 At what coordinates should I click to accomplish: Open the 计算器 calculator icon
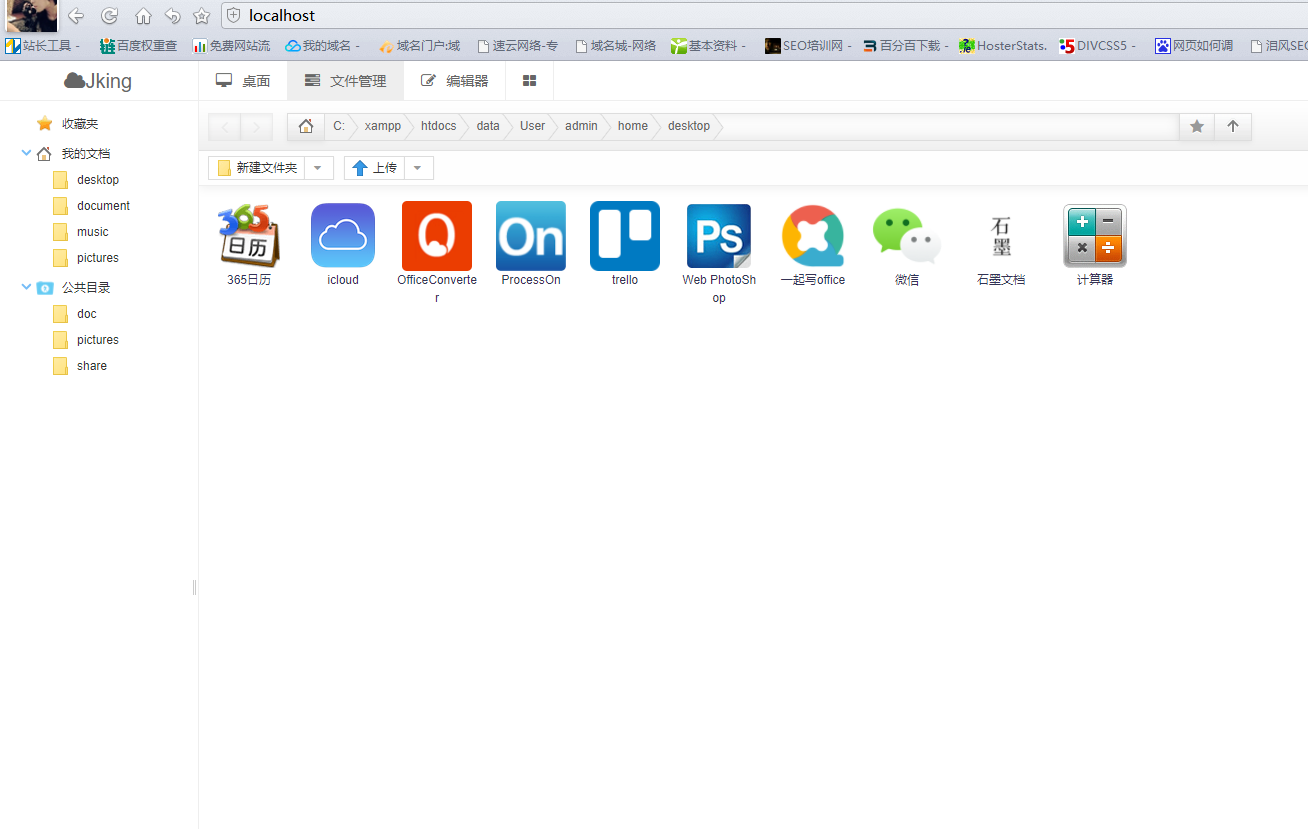pyautogui.click(x=1095, y=236)
